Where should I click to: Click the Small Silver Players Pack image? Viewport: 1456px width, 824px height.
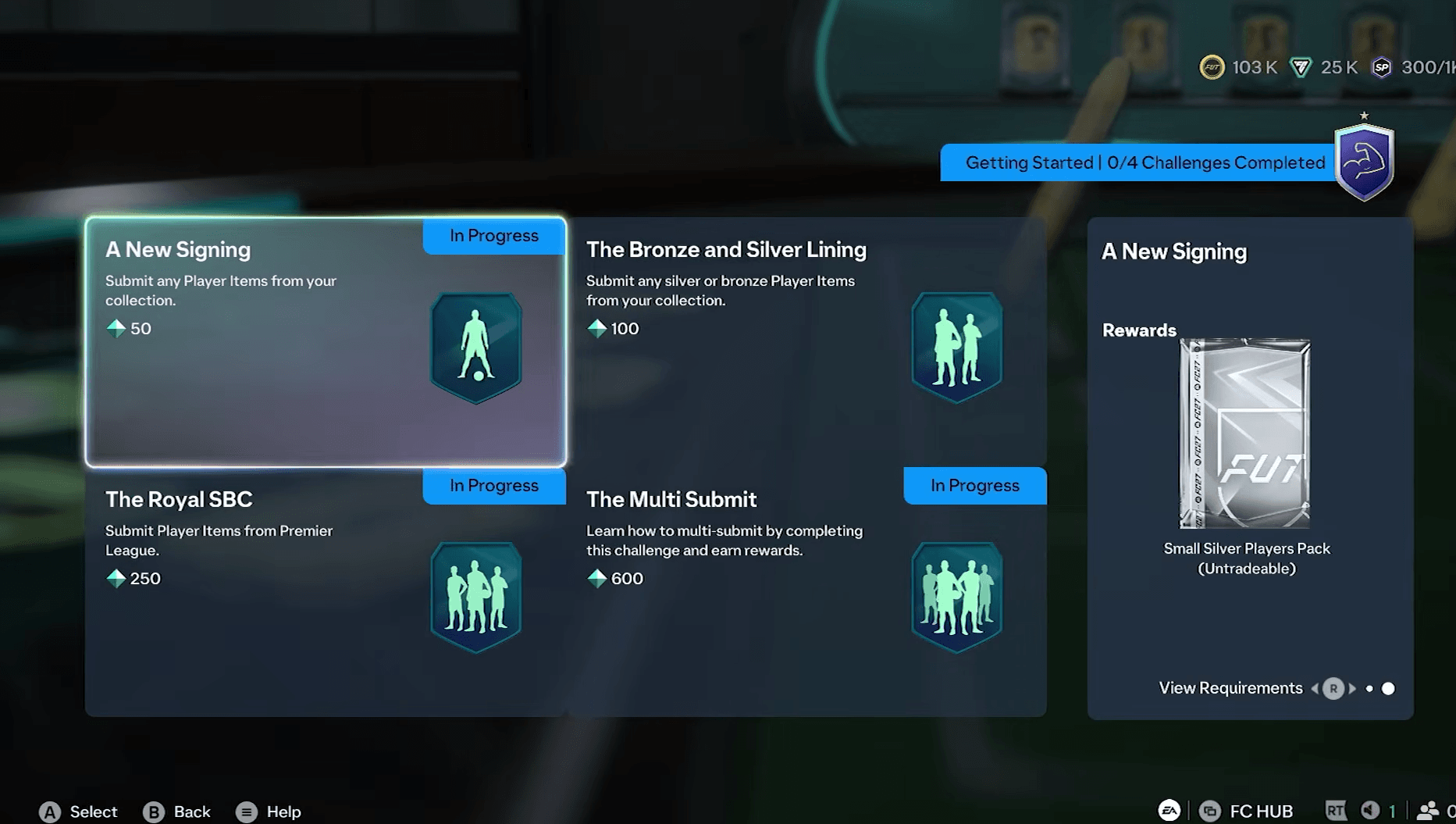tap(1245, 433)
